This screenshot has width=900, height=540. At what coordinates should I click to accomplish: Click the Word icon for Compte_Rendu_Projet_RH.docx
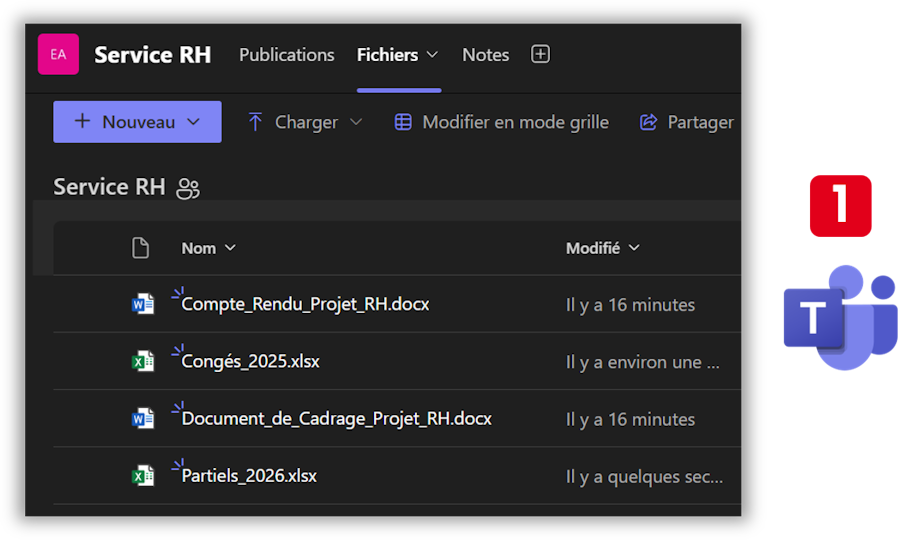(143, 304)
